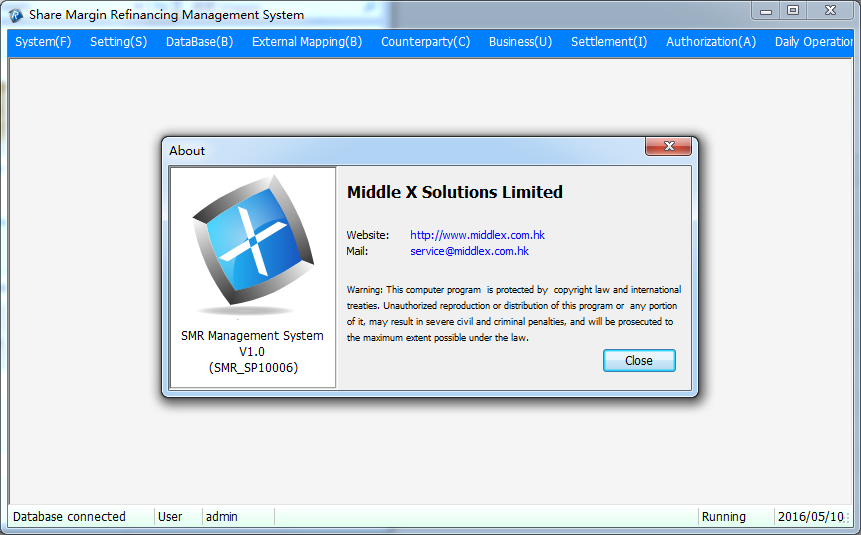The height and width of the screenshot is (535, 861).
Task: Click the V1.0 version text
Action: (x=252, y=352)
